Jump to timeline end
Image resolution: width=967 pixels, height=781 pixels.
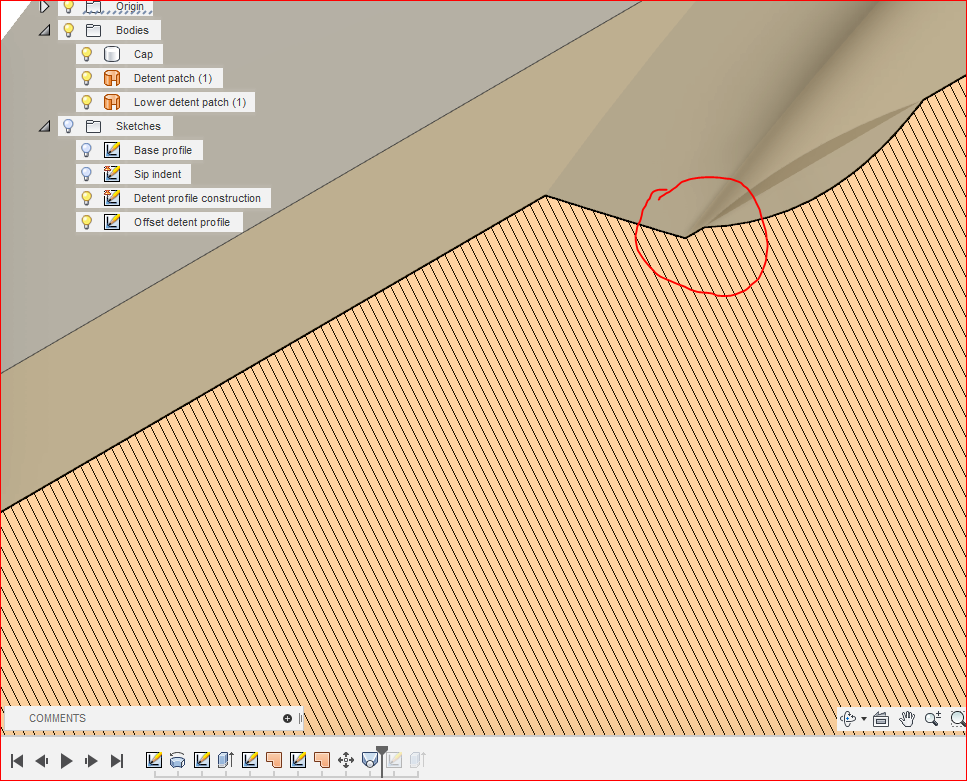click(x=117, y=761)
